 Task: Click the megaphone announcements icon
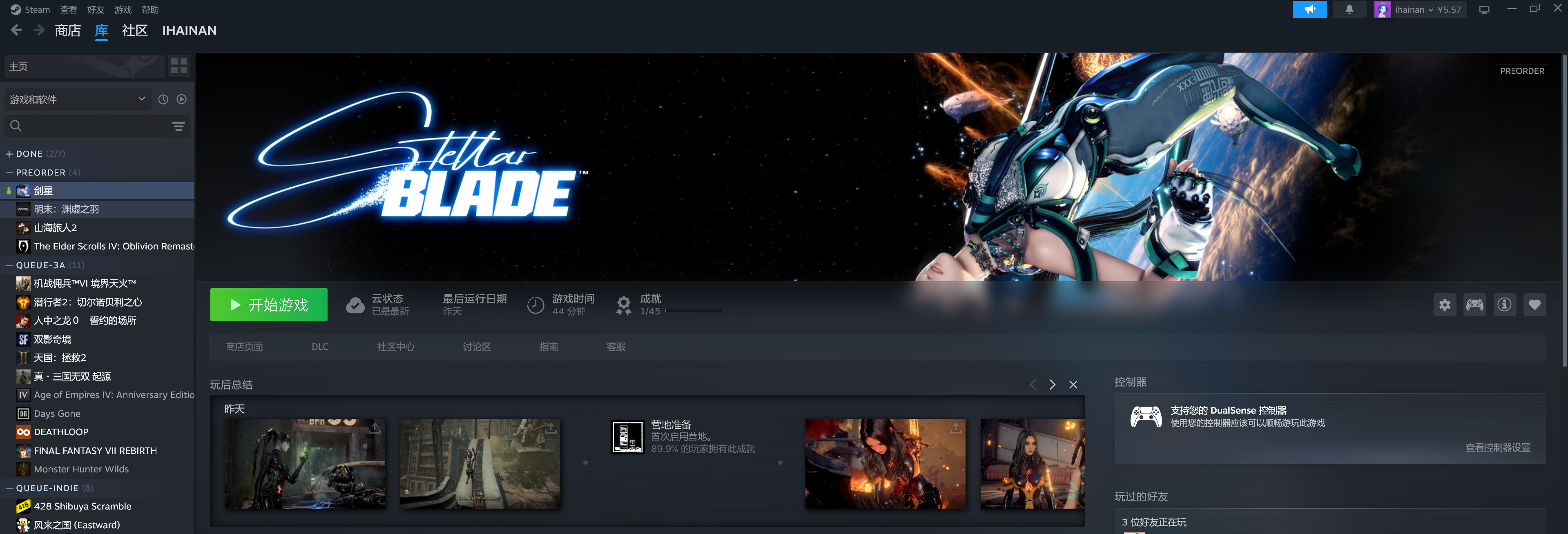coord(1309,10)
